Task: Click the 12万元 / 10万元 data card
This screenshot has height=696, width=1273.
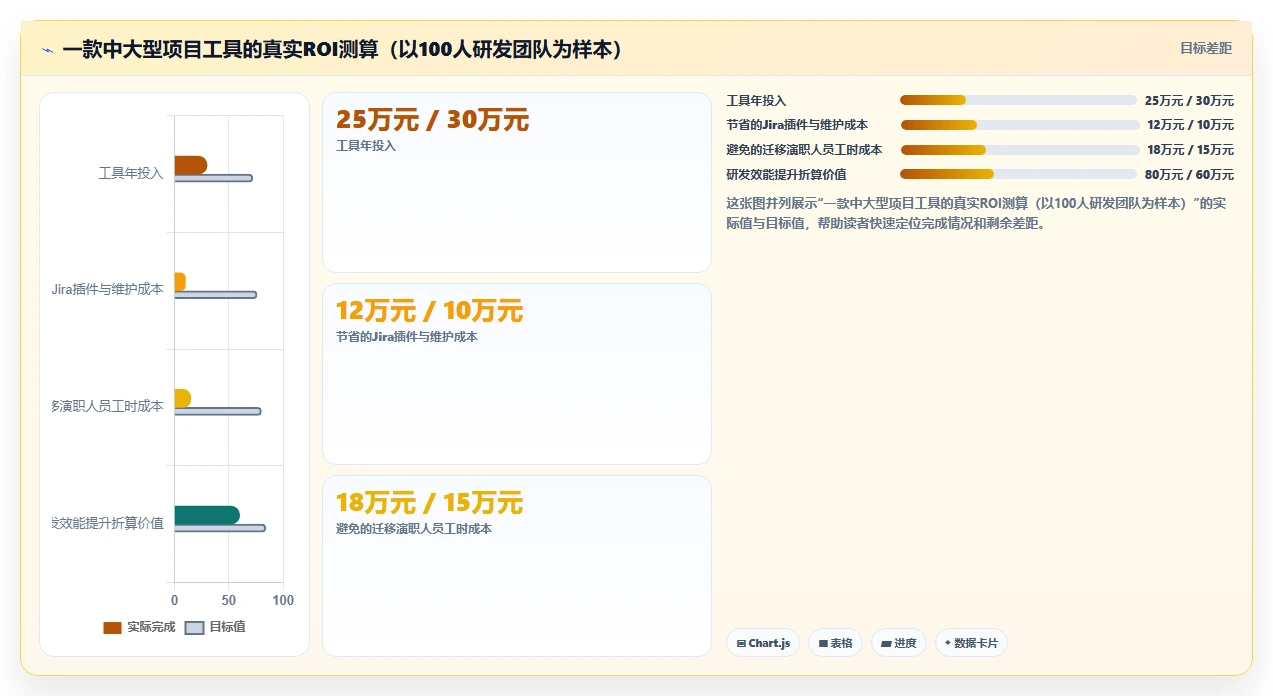Action: click(x=517, y=374)
